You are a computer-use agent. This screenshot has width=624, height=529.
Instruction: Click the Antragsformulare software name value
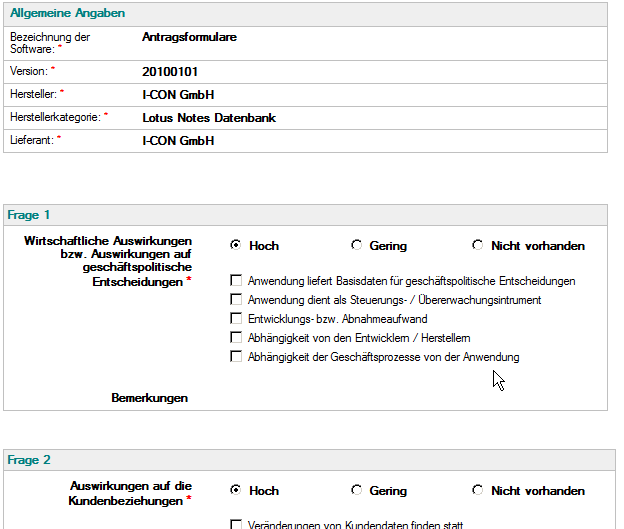pyautogui.click(x=189, y=37)
